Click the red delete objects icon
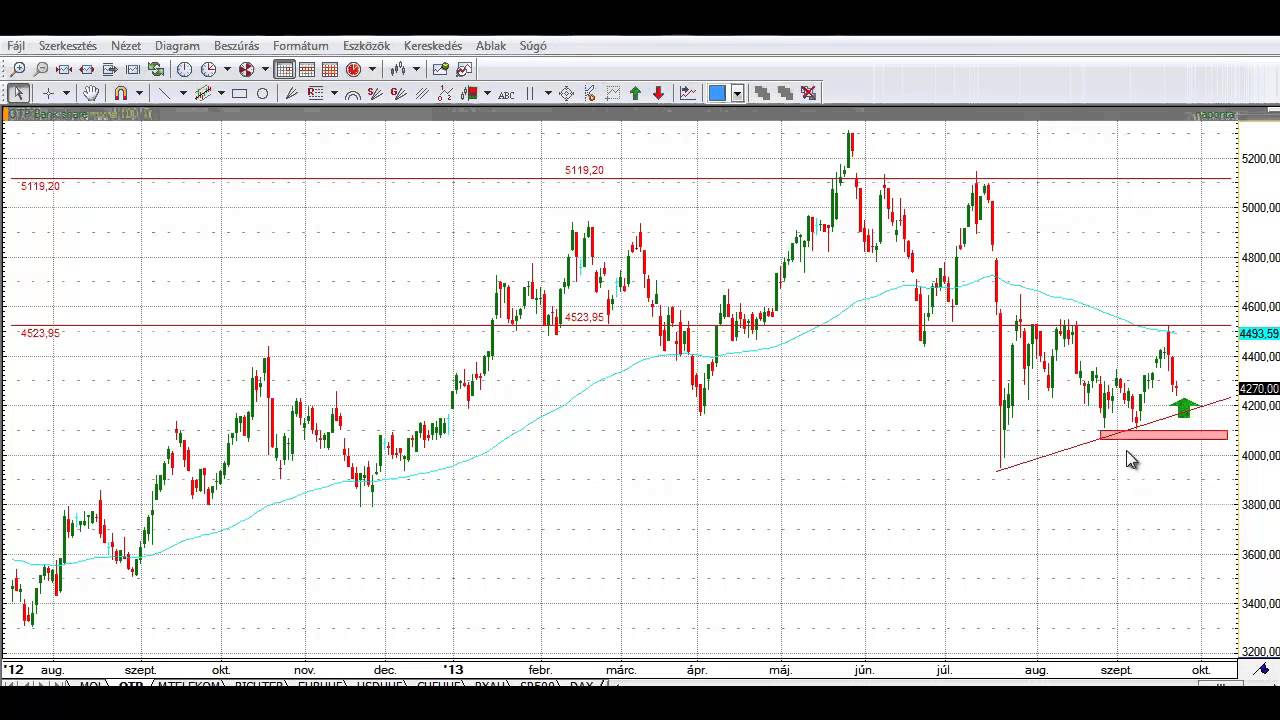 [808, 93]
